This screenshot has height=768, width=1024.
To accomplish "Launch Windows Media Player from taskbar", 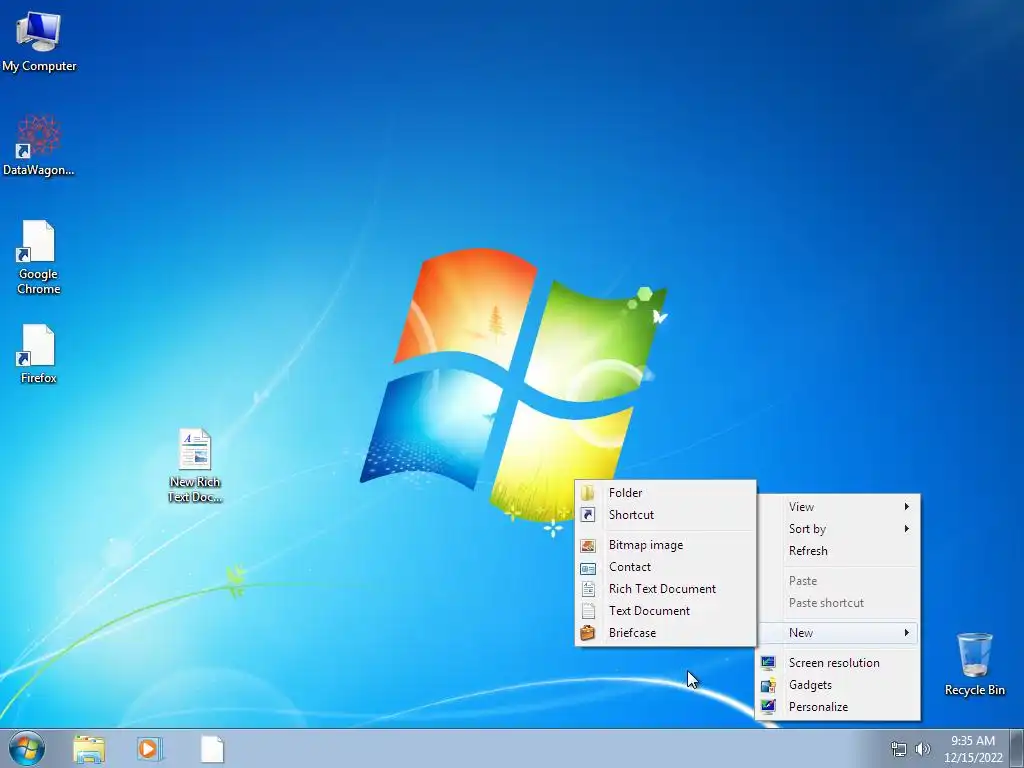I will [150, 749].
